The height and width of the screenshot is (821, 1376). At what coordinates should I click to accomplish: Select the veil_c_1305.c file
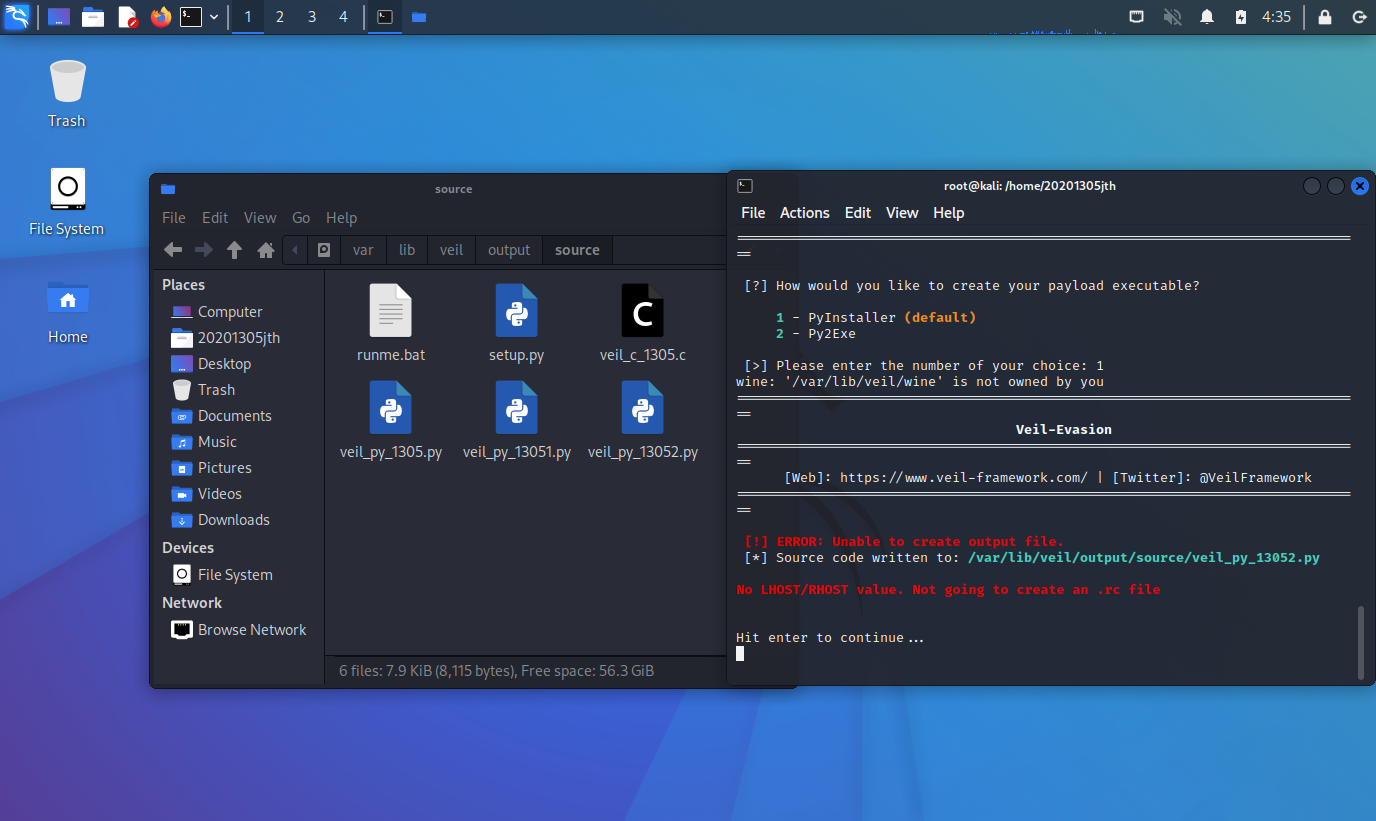coord(643,322)
